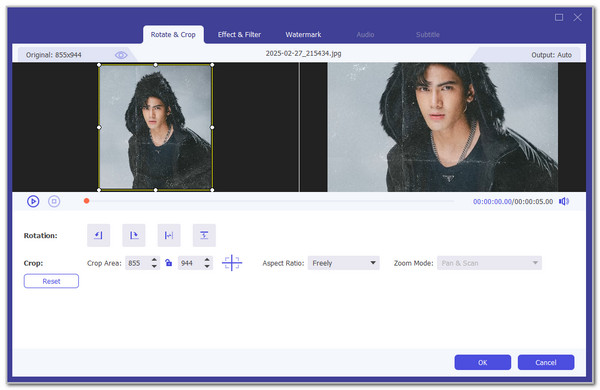Decrease crop height with down arrow

click(207, 266)
